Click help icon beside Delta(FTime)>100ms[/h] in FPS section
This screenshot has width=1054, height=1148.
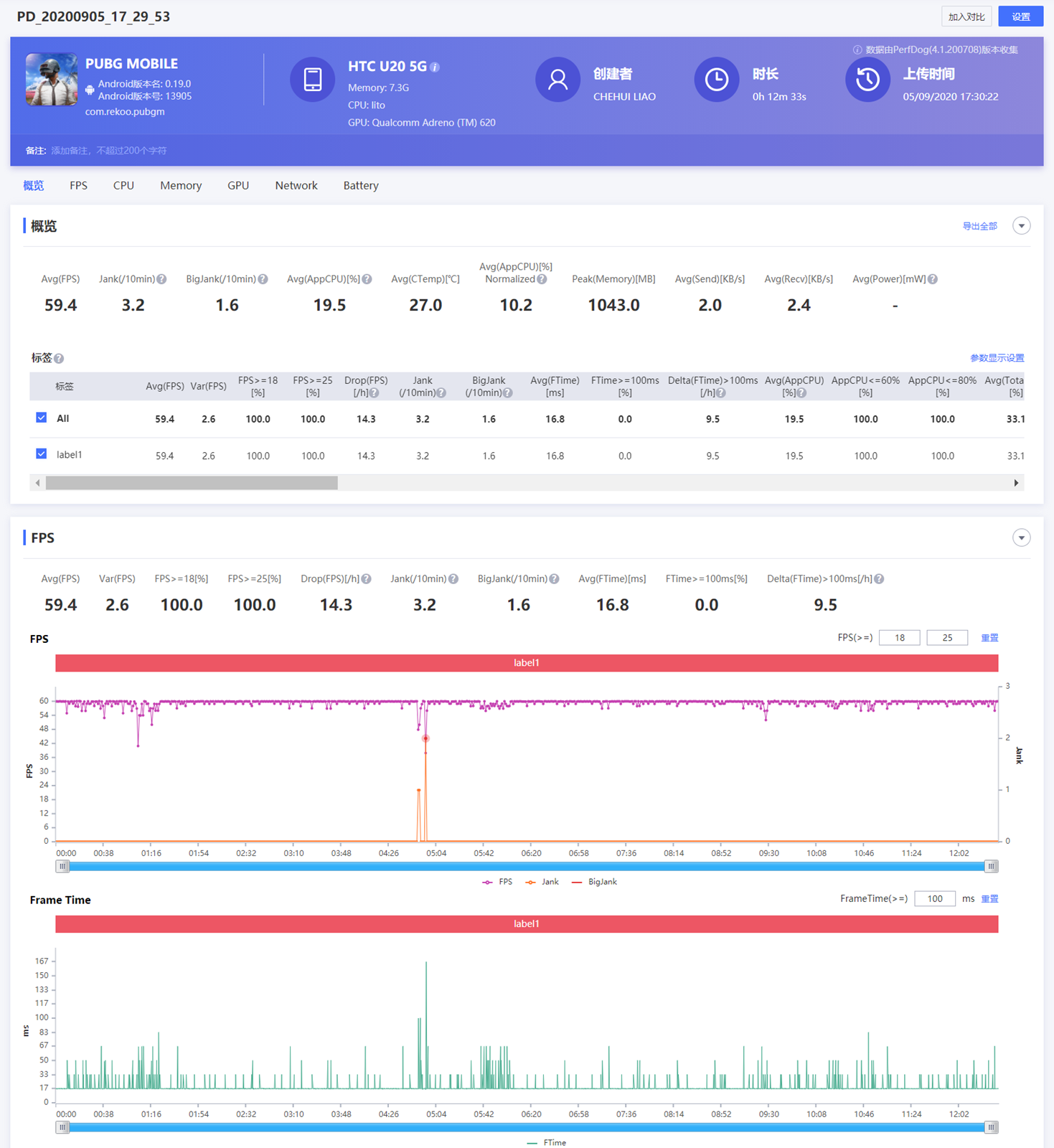click(879, 579)
